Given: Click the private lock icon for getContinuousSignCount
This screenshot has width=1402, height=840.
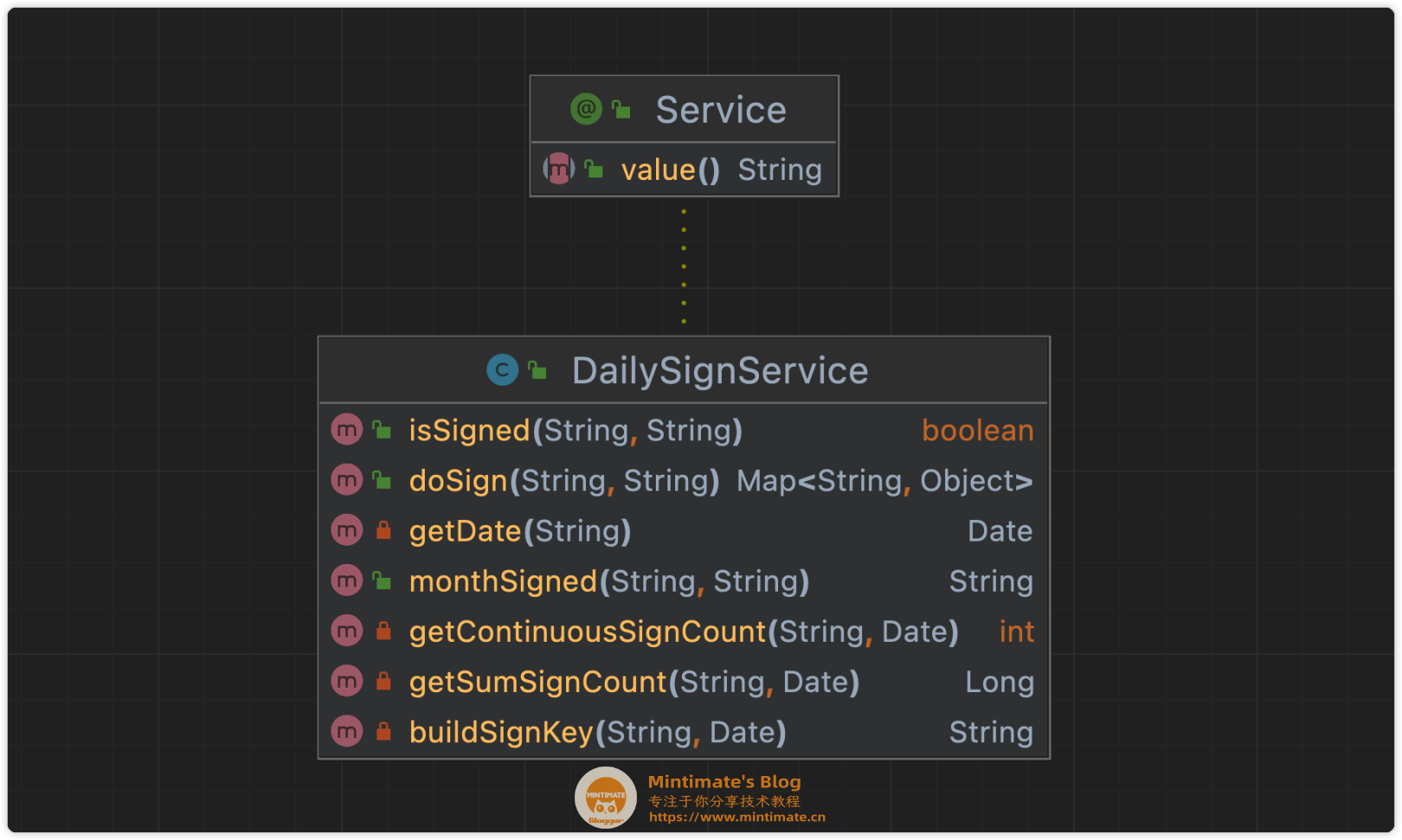Looking at the screenshot, I should click(383, 631).
